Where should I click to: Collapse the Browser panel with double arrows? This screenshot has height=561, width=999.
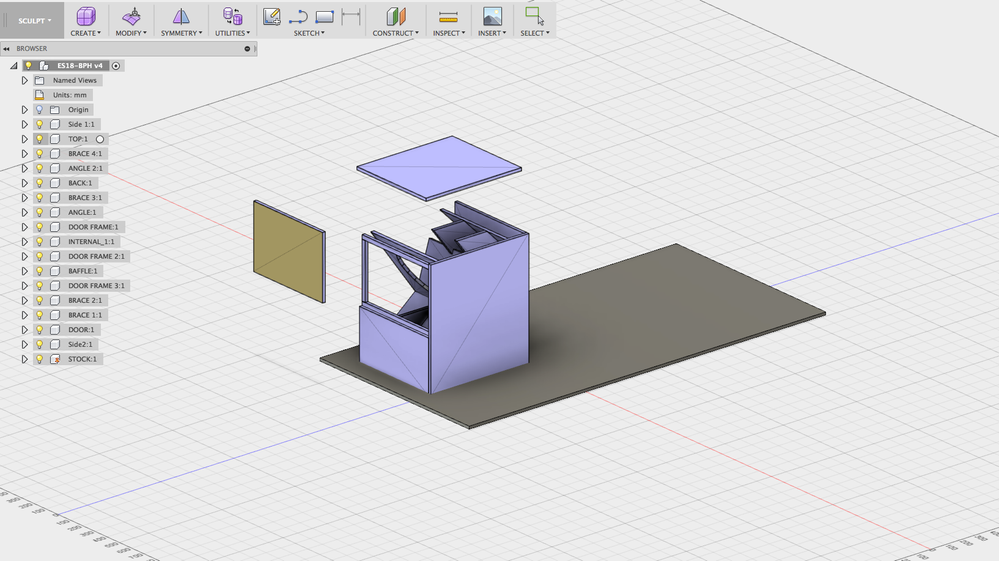(x=6, y=48)
